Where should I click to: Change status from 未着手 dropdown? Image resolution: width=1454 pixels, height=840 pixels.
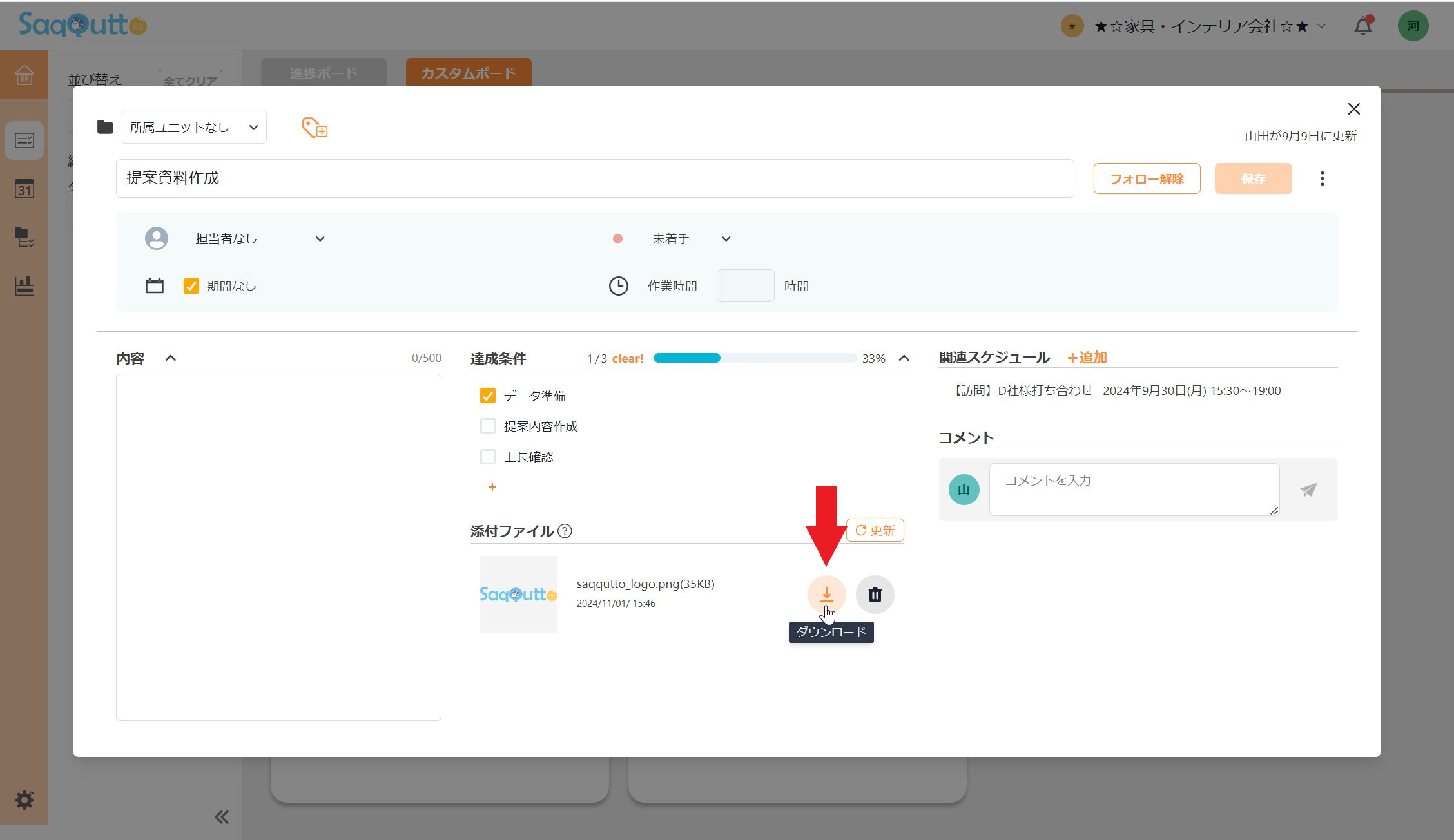(691, 239)
